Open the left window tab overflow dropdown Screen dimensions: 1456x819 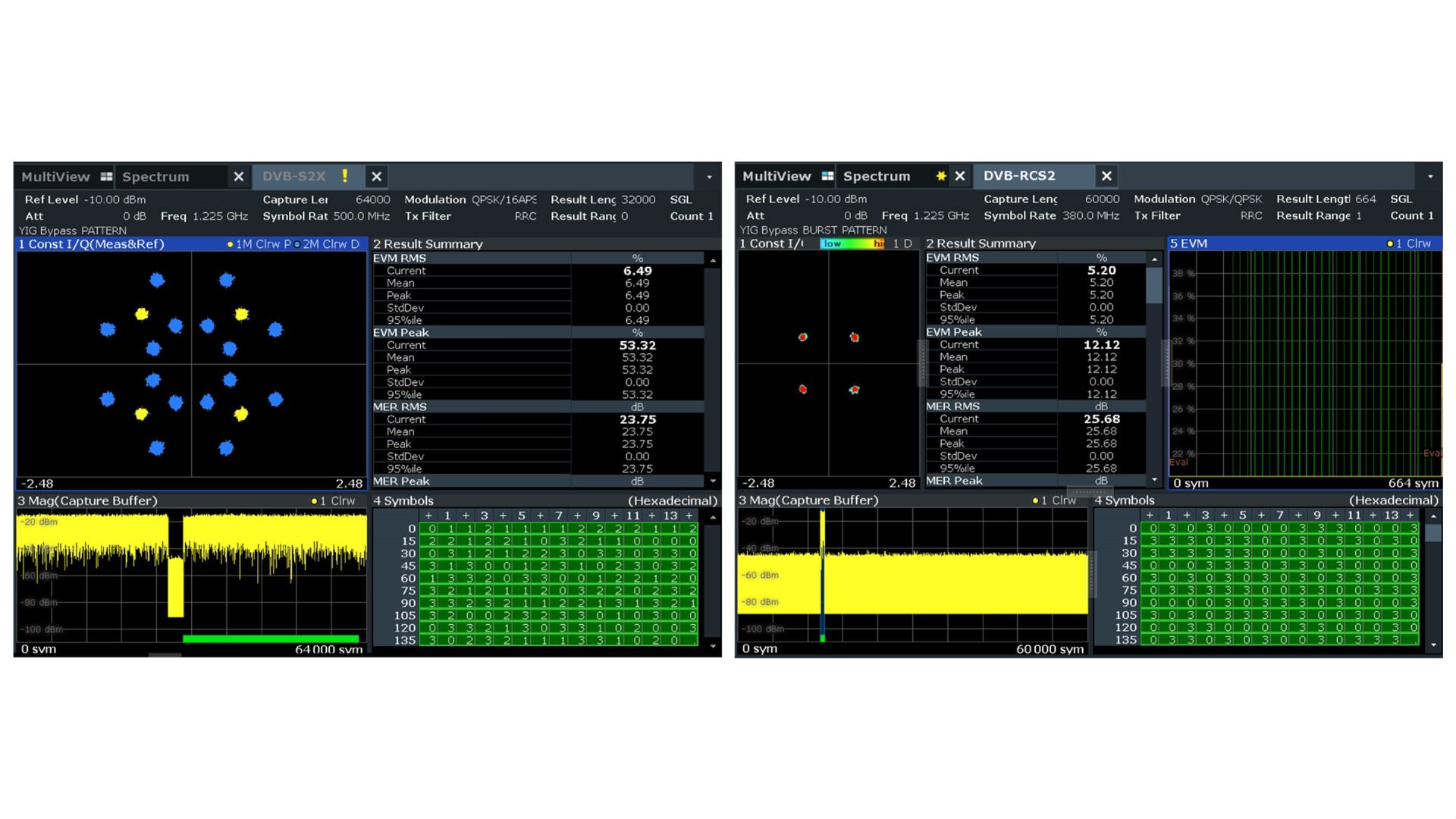709,177
